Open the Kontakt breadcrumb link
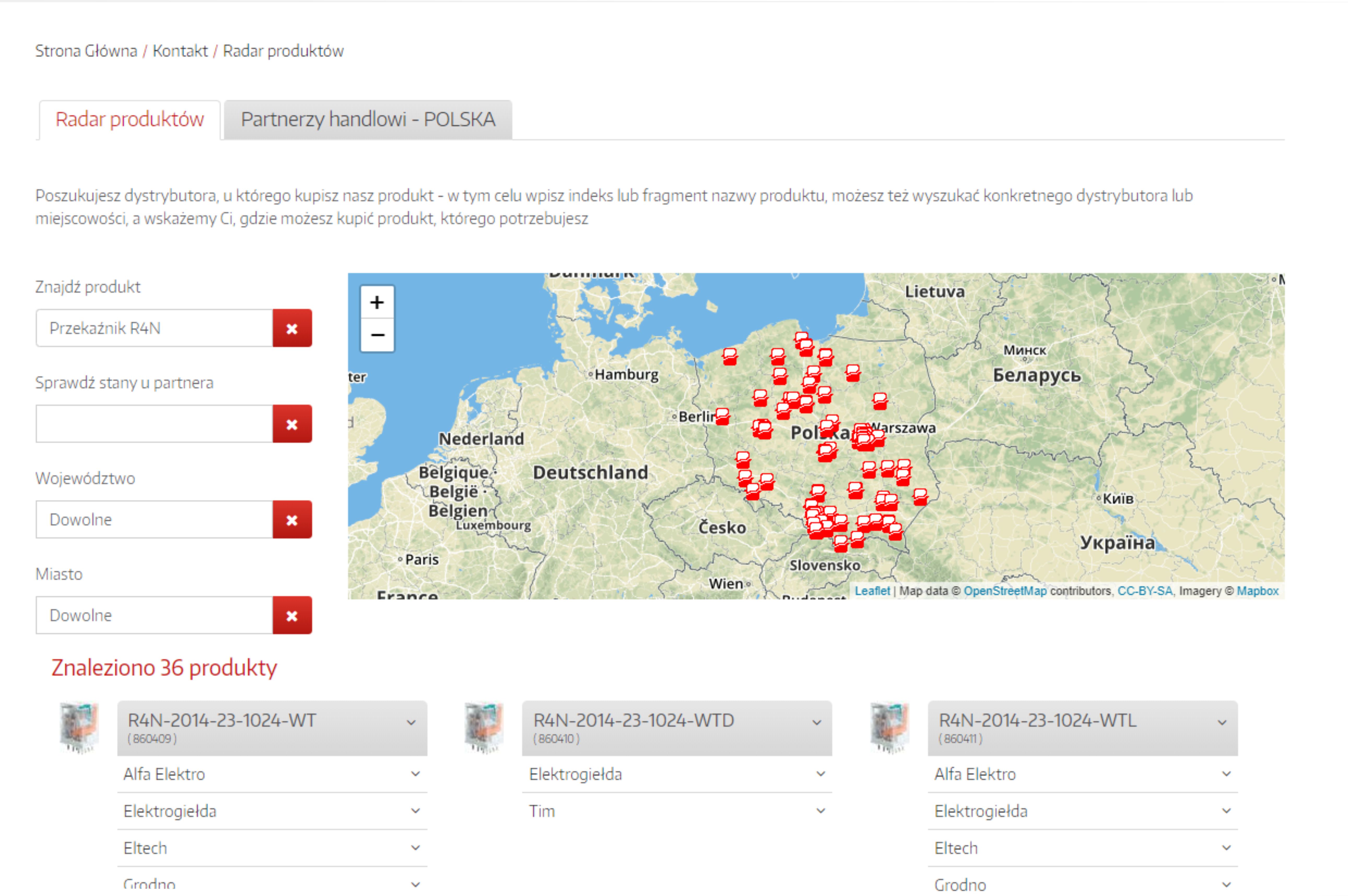The height and width of the screenshot is (896, 1348). tap(180, 51)
